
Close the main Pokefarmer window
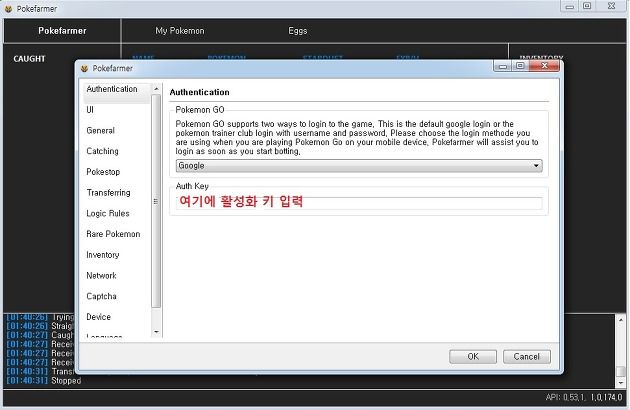coord(611,6)
